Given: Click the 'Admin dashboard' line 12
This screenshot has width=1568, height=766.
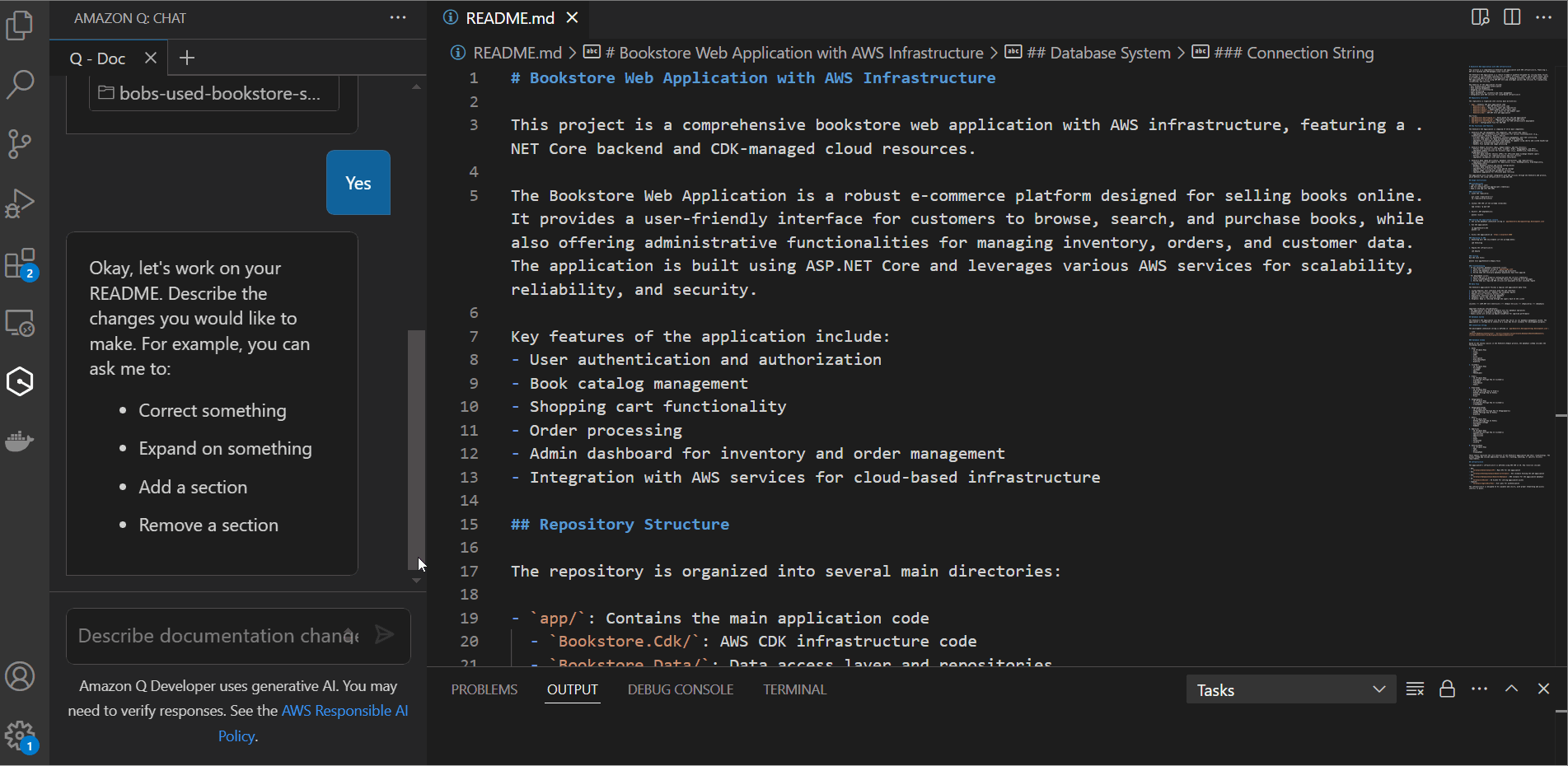Looking at the screenshot, I should pos(758,454).
